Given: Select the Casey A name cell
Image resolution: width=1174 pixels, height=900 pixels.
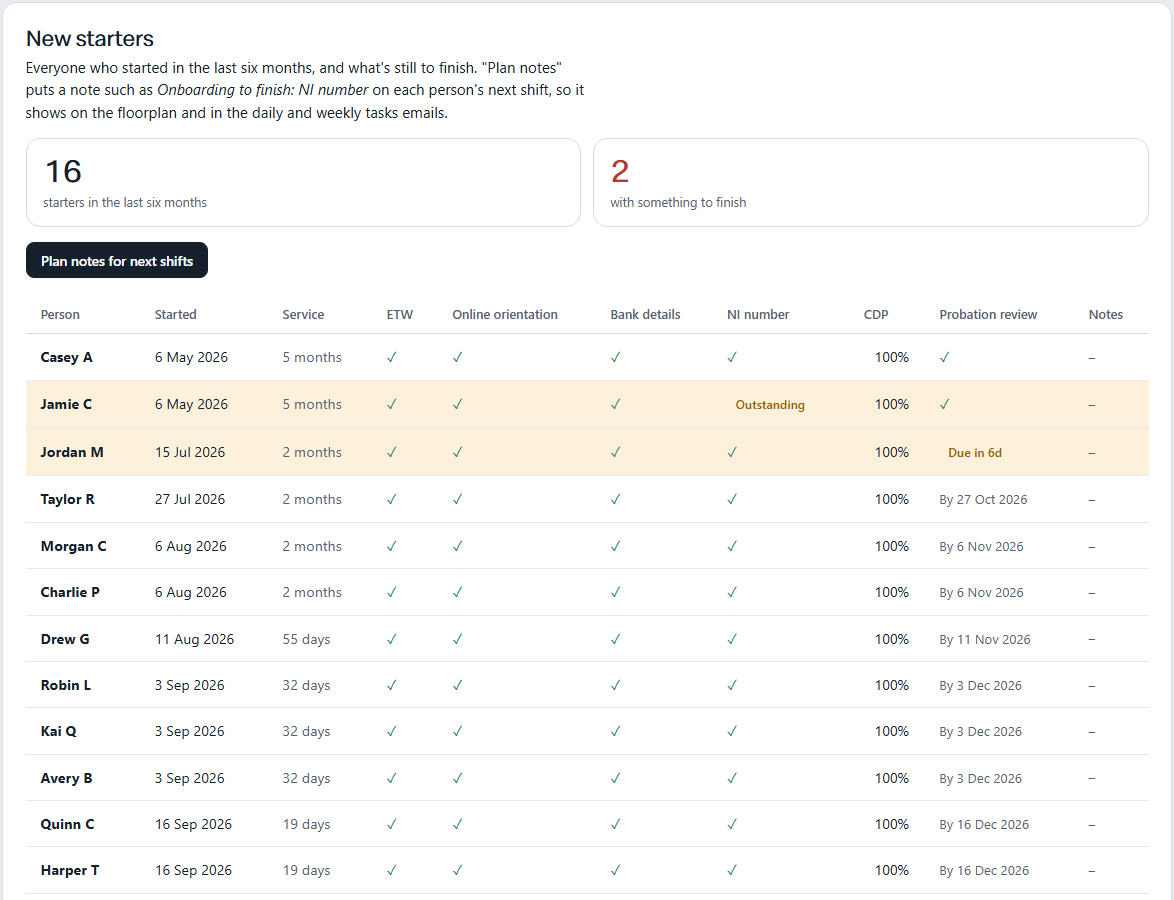Looking at the screenshot, I should pyautogui.click(x=67, y=357).
